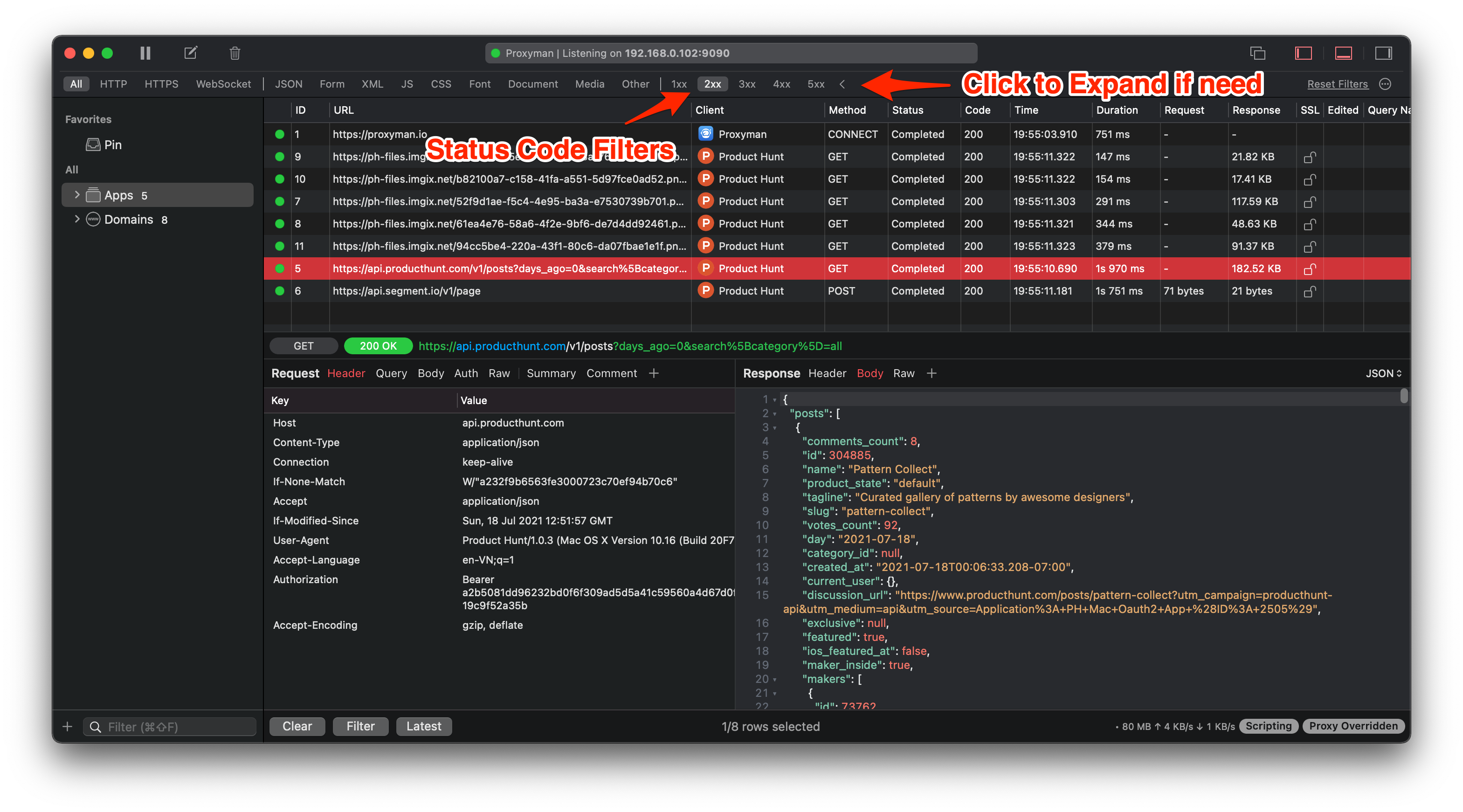
Task: Select the Domains globe icon
Action: click(x=93, y=219)
